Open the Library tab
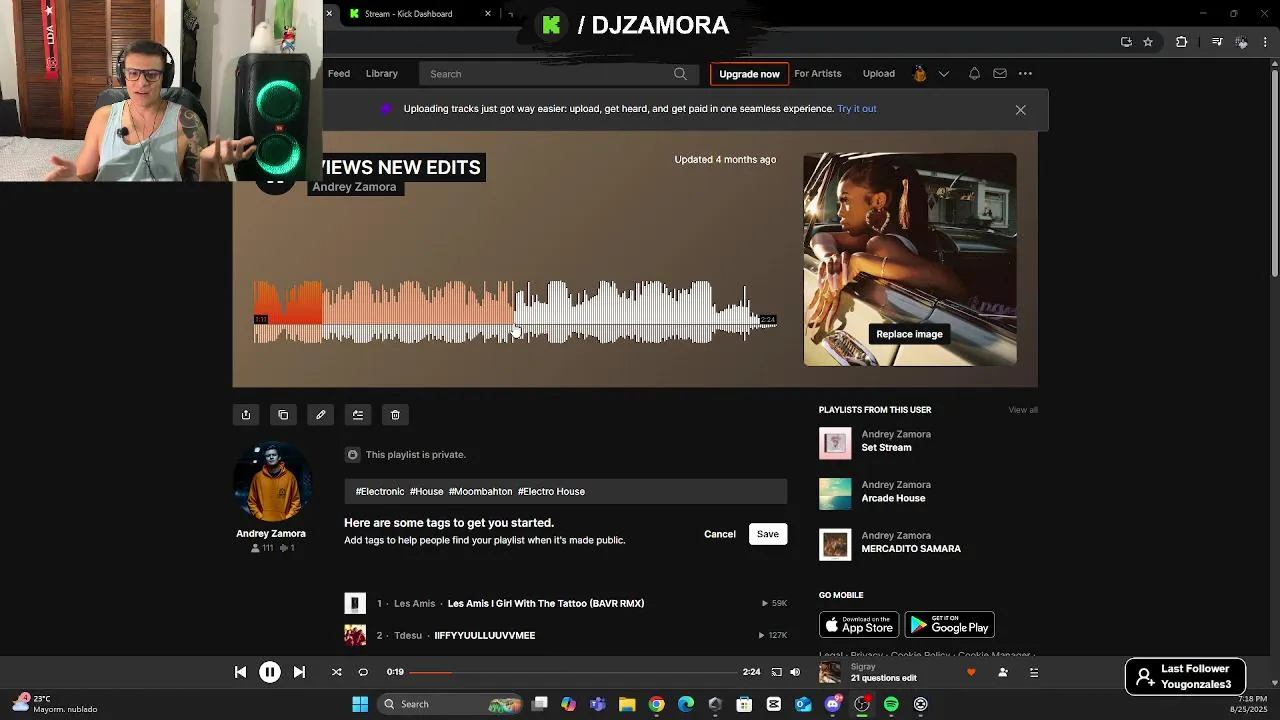The width and height of the screenshot is (1280, 720). click(x=382, y=73)
